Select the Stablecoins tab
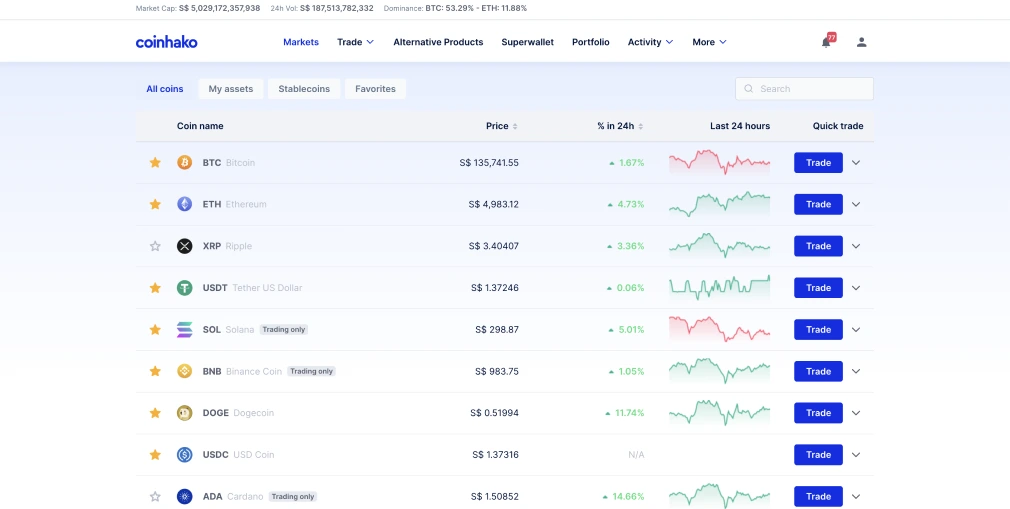This screenshot has width=1010, height=509. (x=304, y=89)
